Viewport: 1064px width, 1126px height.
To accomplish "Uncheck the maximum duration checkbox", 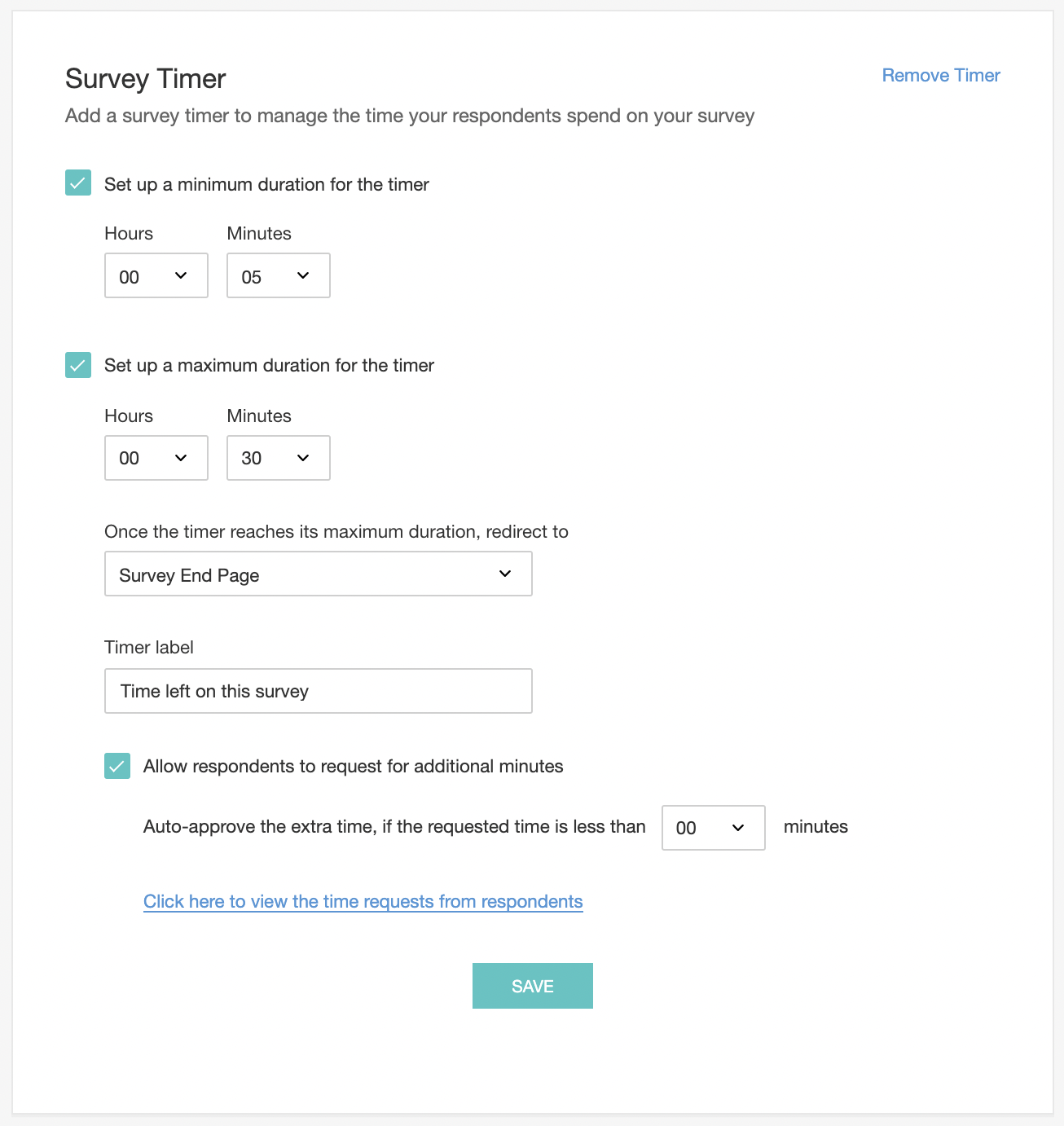I will (78, 365).
